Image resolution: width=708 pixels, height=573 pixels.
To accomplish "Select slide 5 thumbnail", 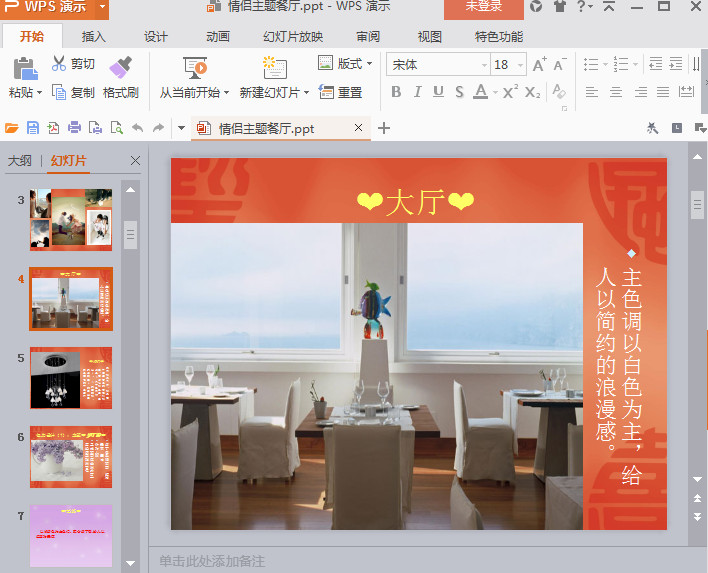I will pos(71,378).
